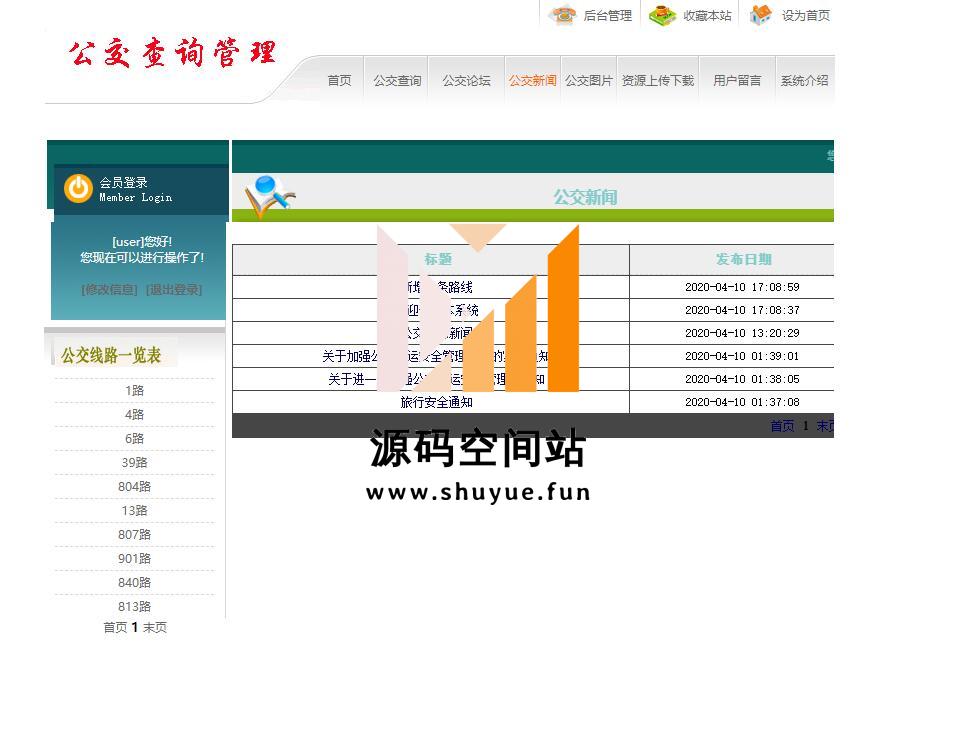957x730 pixels.
Task: Click the 会员登录 Member Login header
Action: click(135, 189)
